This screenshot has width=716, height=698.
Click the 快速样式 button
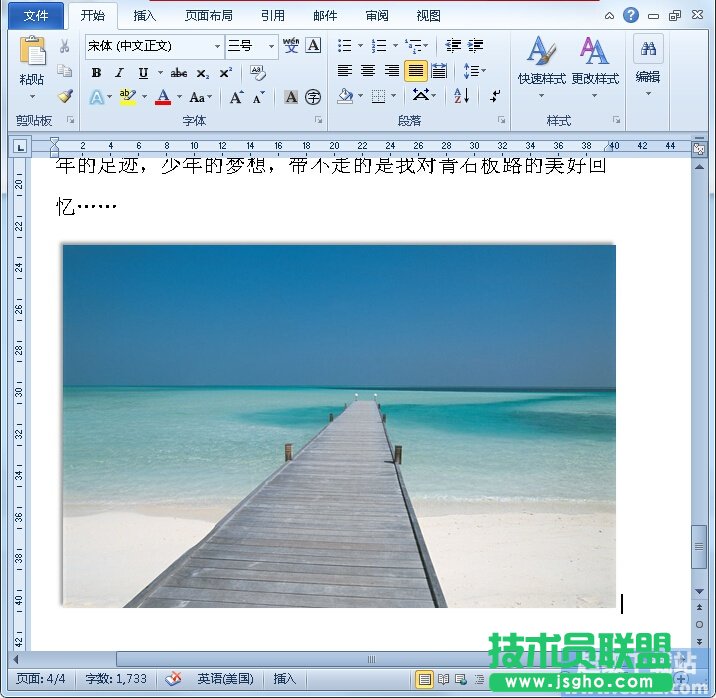tap(541, 62)
